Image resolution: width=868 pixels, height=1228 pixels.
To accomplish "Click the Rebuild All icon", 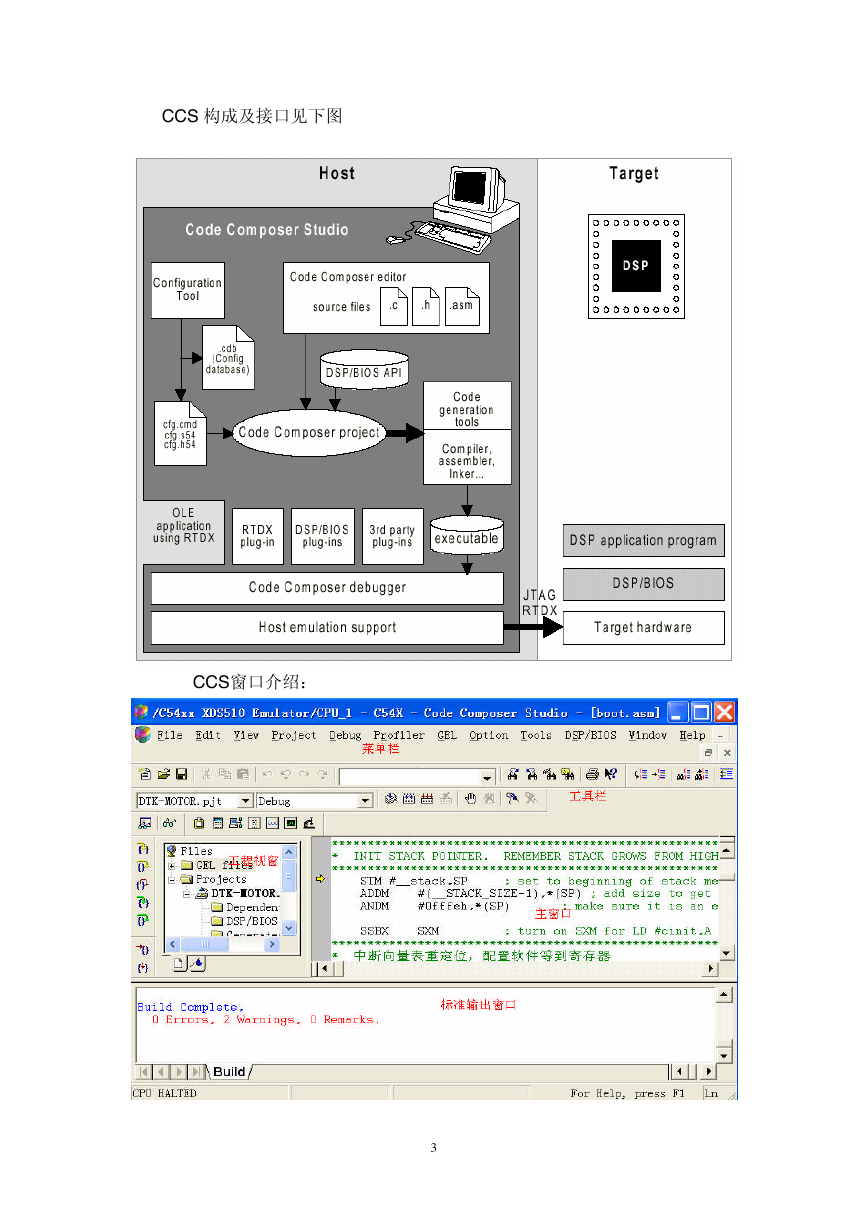I will tap(427, 799).
